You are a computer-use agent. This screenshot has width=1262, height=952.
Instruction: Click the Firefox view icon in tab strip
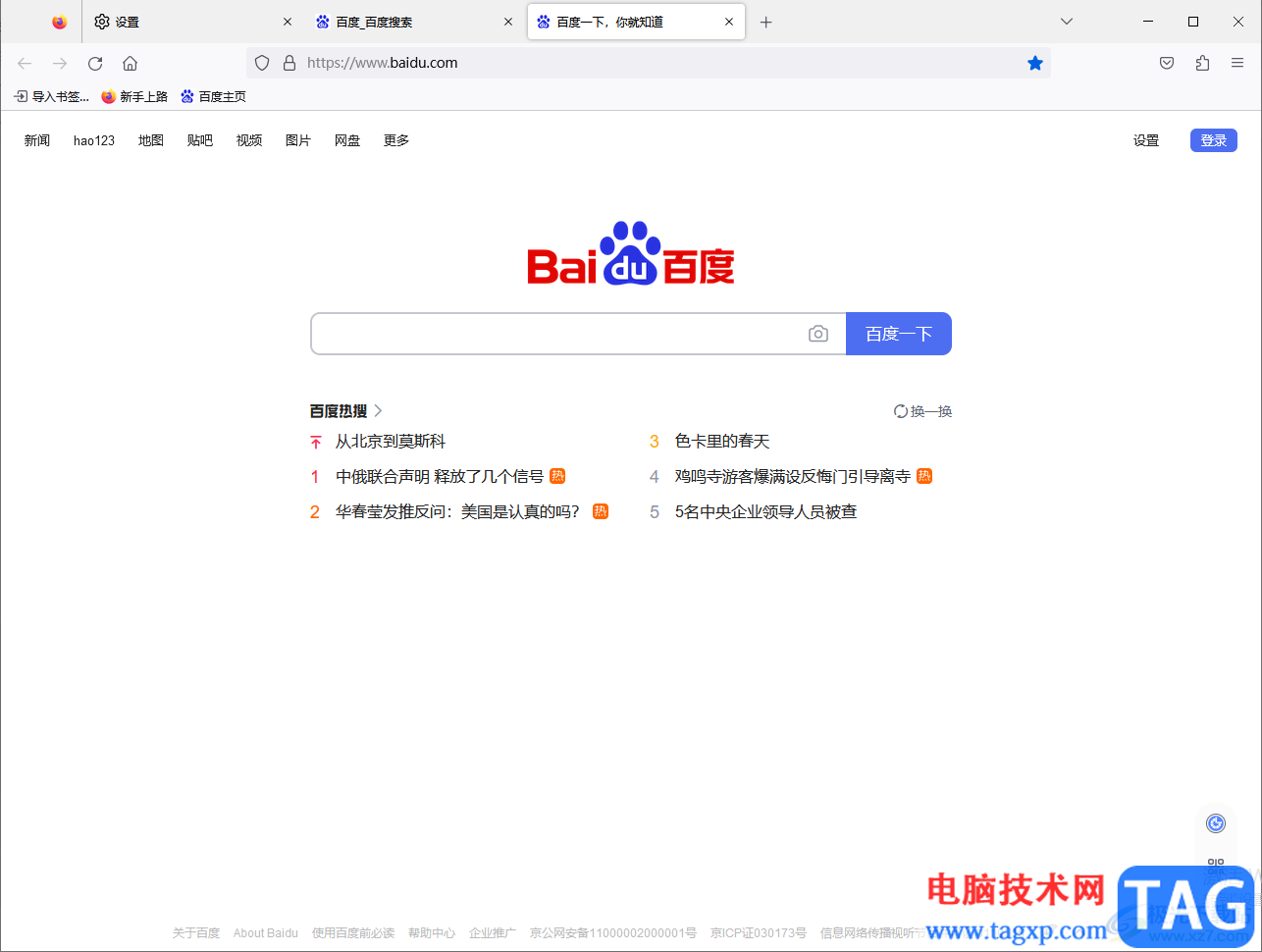(60, 22)
